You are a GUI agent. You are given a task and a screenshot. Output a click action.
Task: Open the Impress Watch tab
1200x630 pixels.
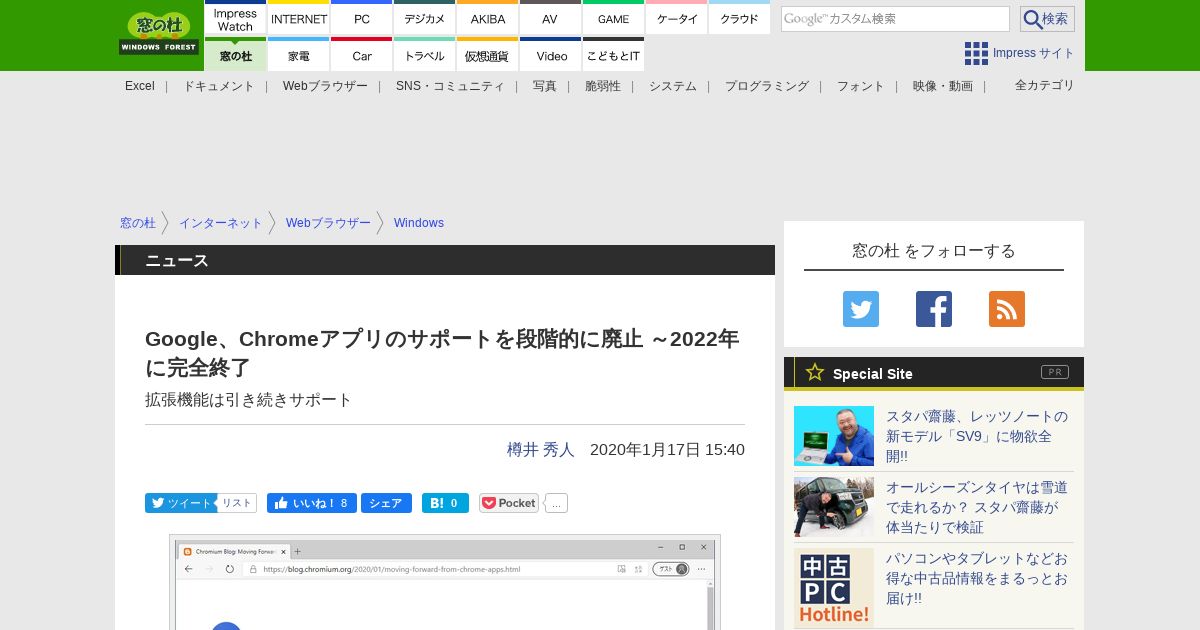tap(235, 18)
